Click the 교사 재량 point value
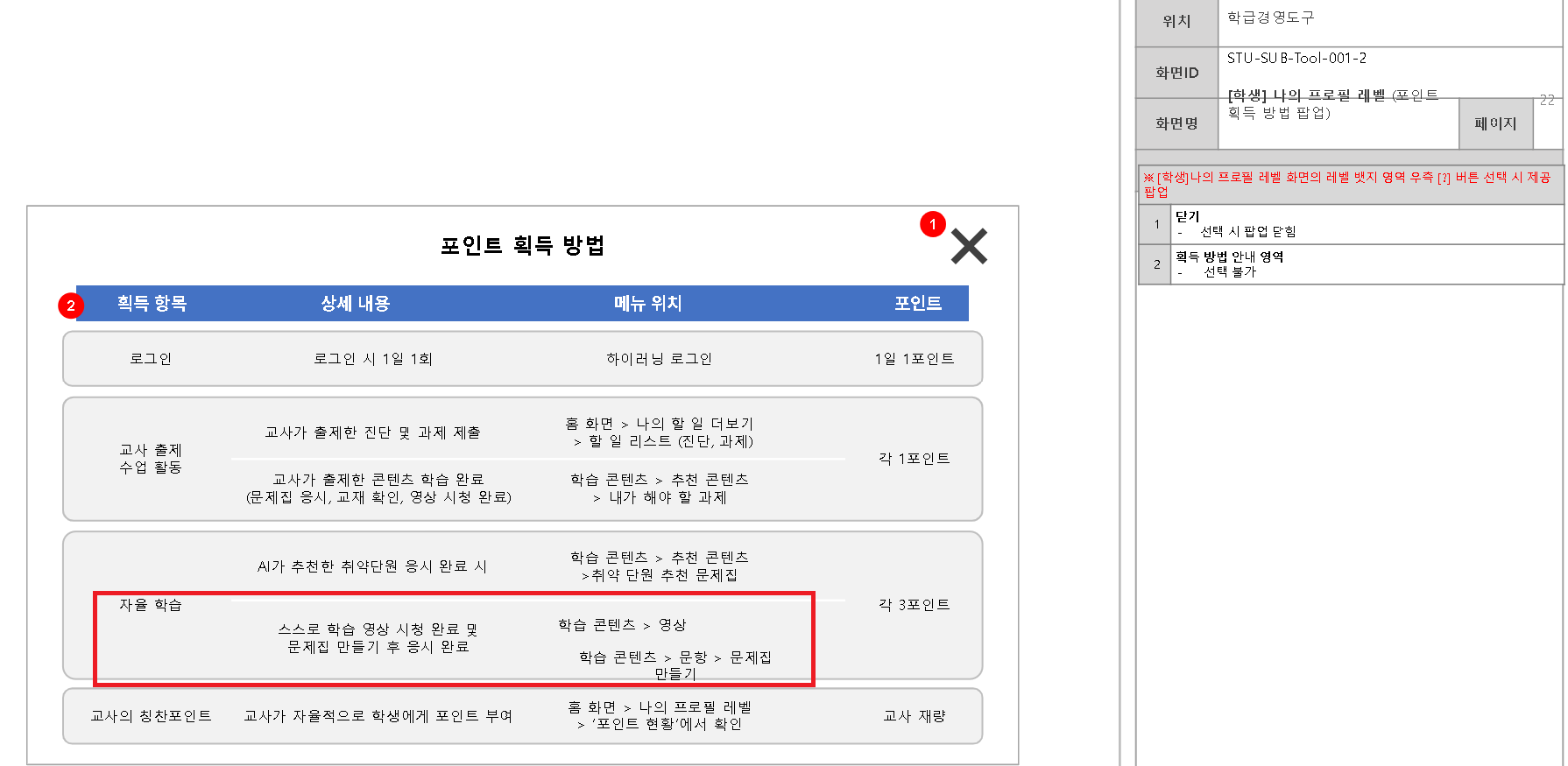This screenshot has height=766, width=1568. click(914, 716)
